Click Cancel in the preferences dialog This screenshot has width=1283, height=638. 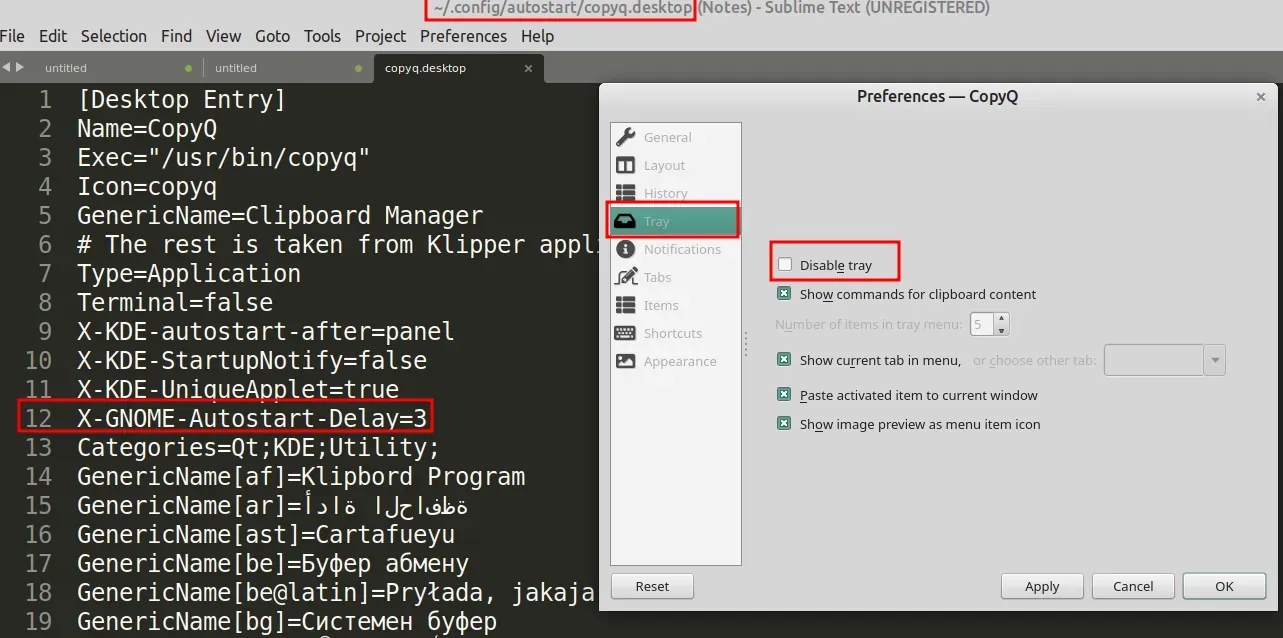tap(1133, 587)
